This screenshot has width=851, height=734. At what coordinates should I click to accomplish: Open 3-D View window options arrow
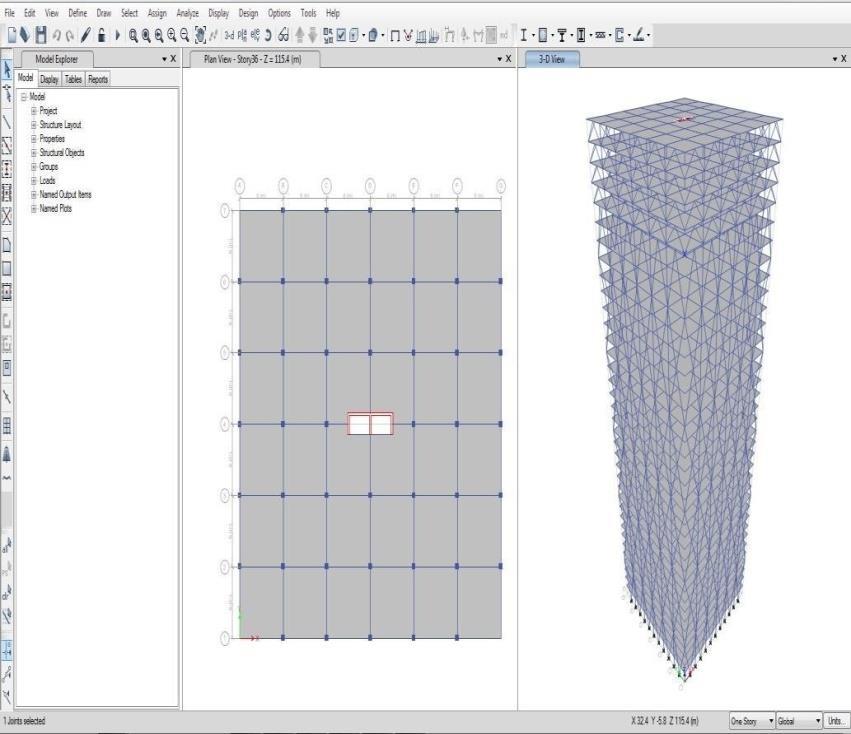(834, 59)
